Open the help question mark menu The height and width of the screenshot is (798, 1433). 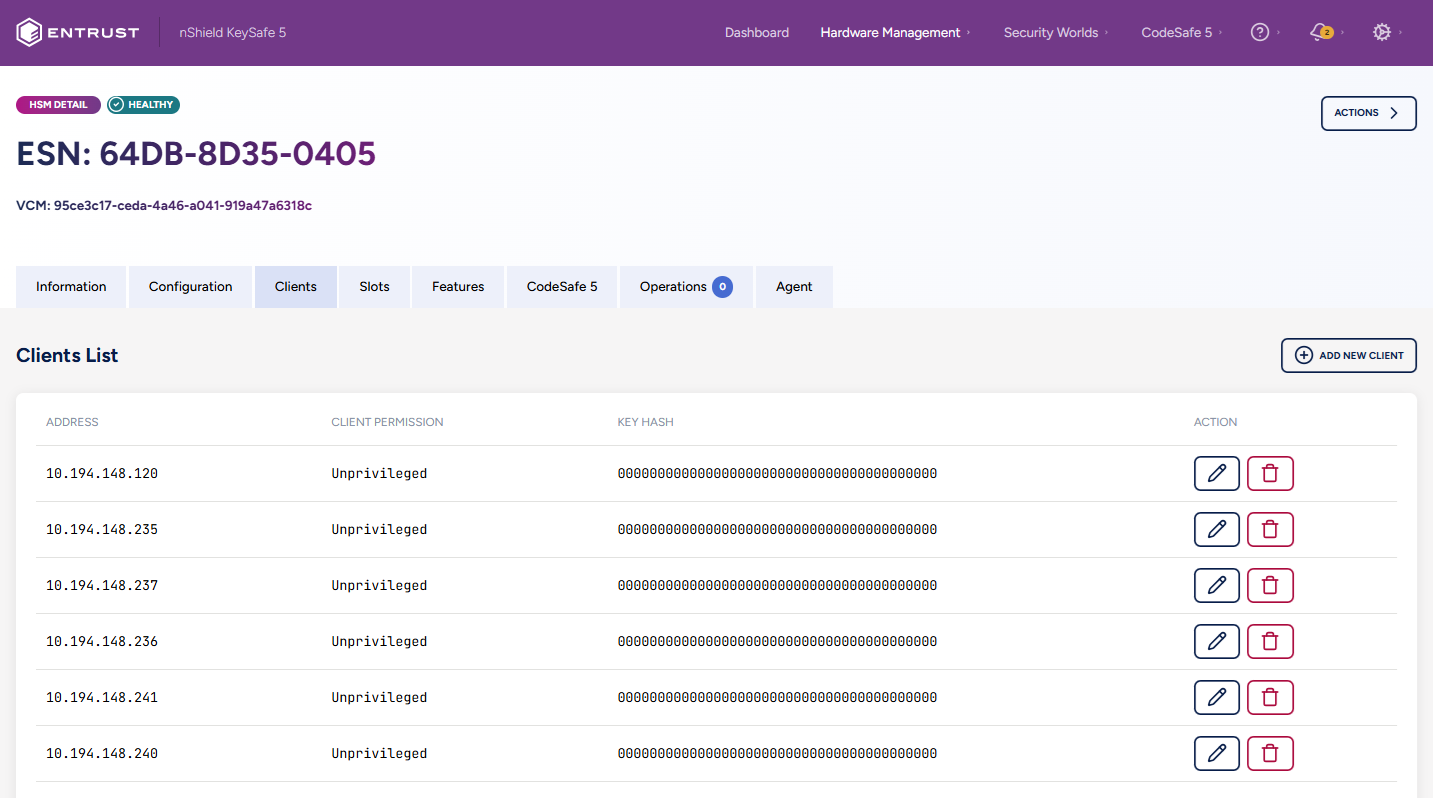pos(1260,33)
